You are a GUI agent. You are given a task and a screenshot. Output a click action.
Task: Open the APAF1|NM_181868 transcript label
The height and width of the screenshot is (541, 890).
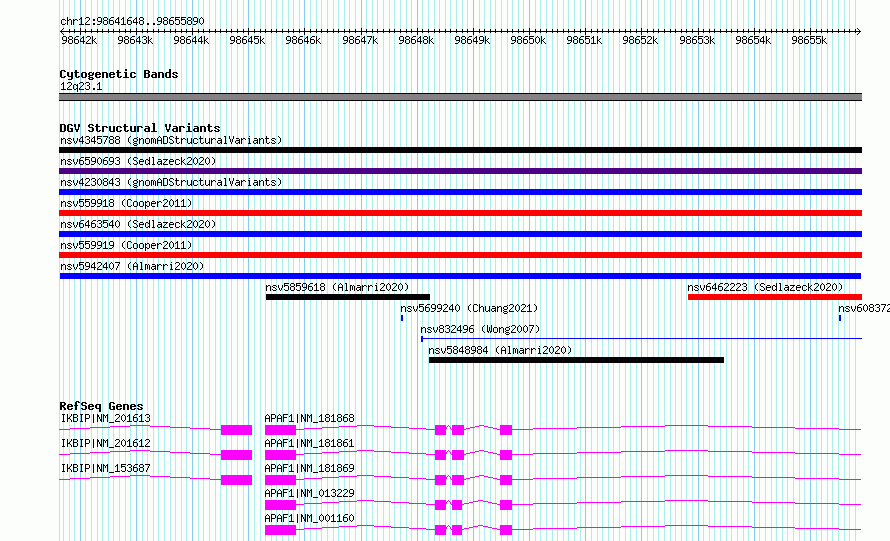(309, 418)
